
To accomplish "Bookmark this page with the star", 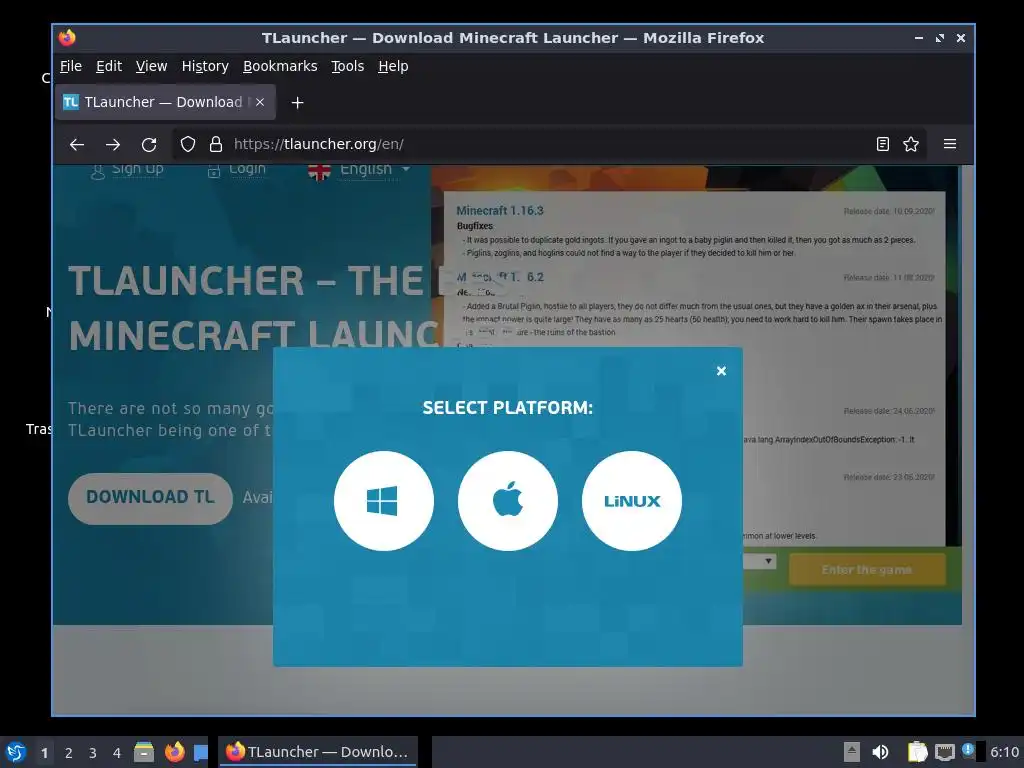I will pos(911,144).
